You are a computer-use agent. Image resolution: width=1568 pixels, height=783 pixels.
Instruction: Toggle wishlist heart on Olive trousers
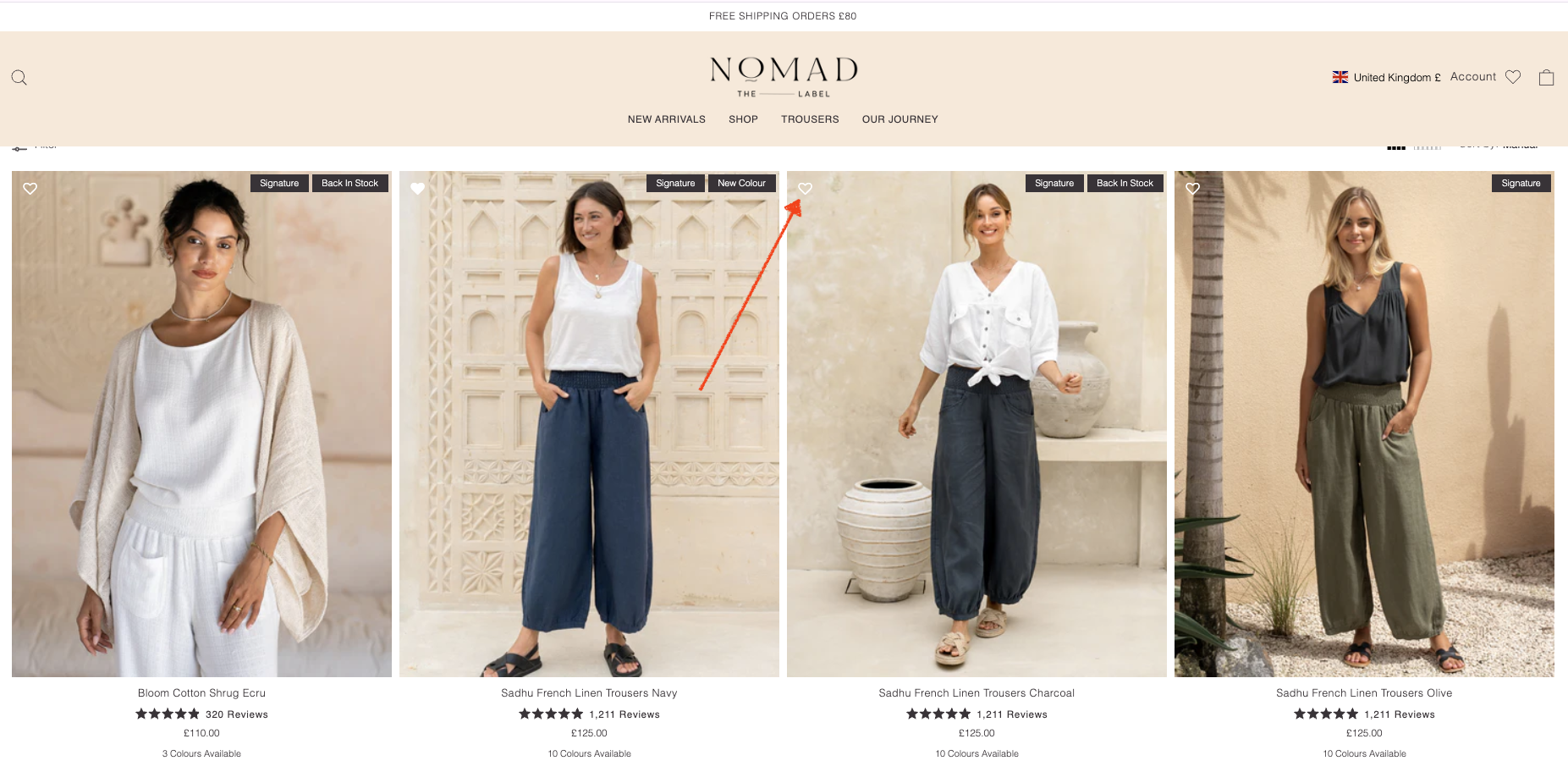(1193, 189)
